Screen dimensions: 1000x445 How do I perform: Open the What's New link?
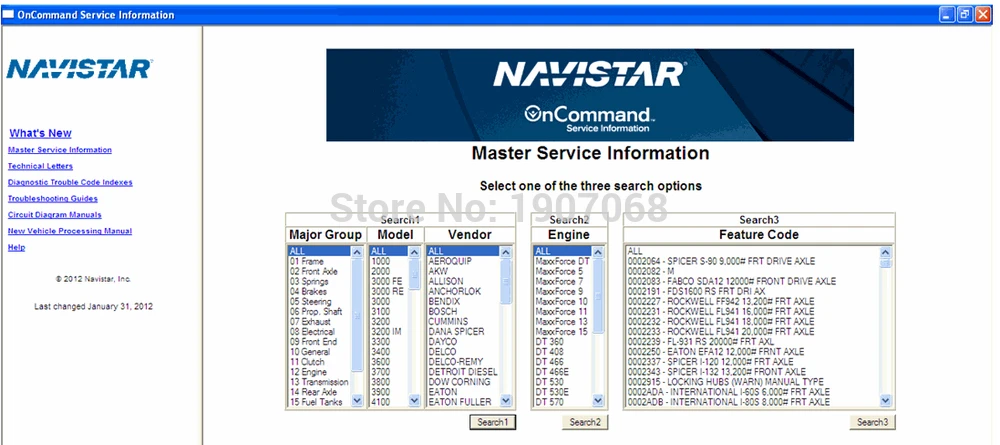click(40, 133)
